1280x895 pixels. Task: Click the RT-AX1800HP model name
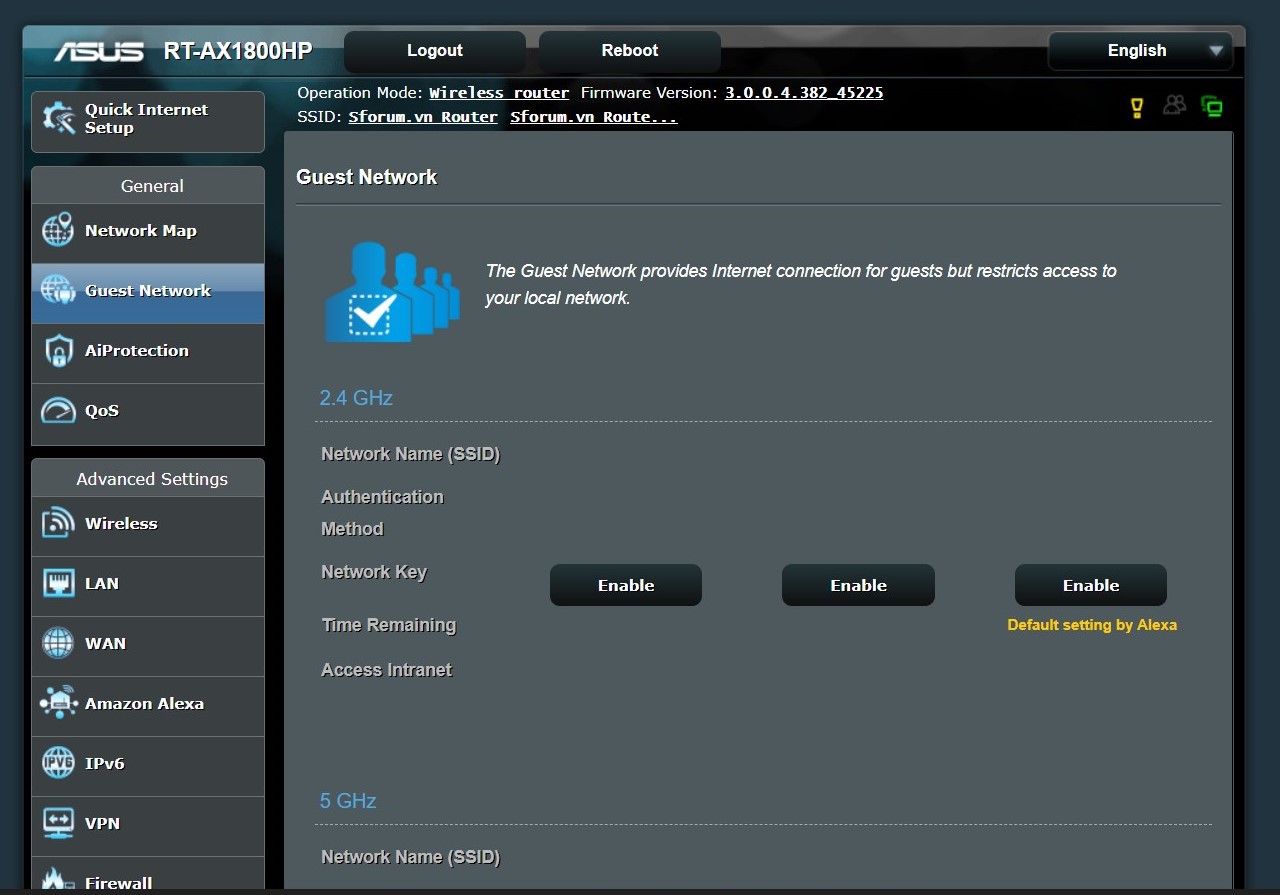tap(238, 51)
